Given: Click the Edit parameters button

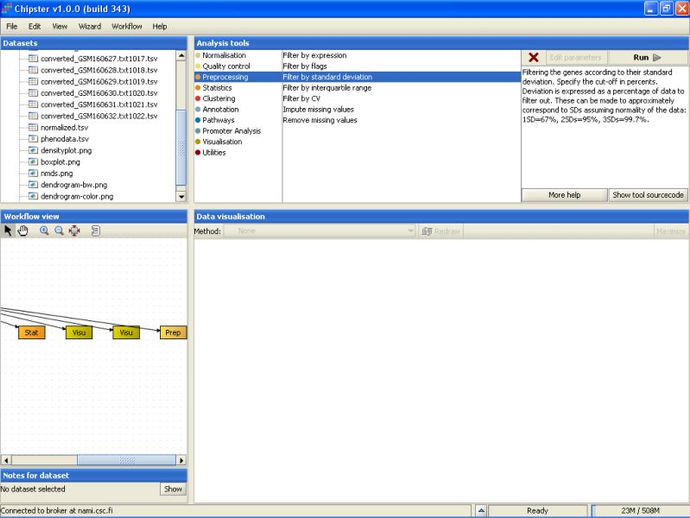Looking at the screenshot, I should click(576, 57).
